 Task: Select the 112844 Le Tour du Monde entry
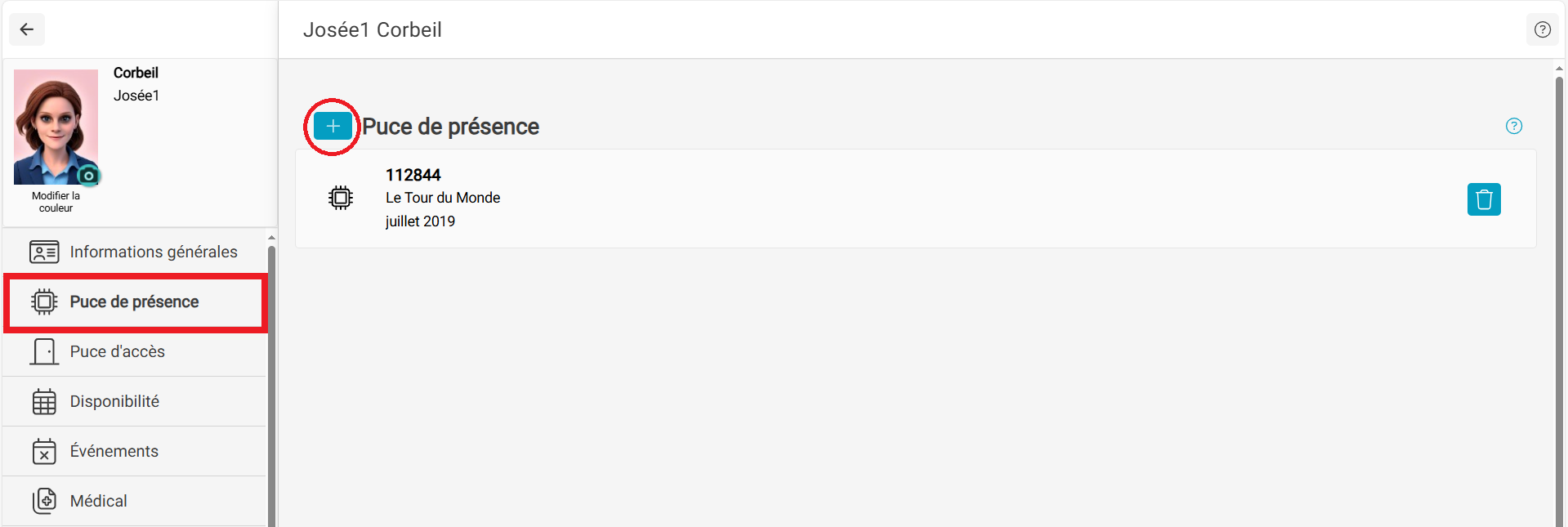pos(915,199)
